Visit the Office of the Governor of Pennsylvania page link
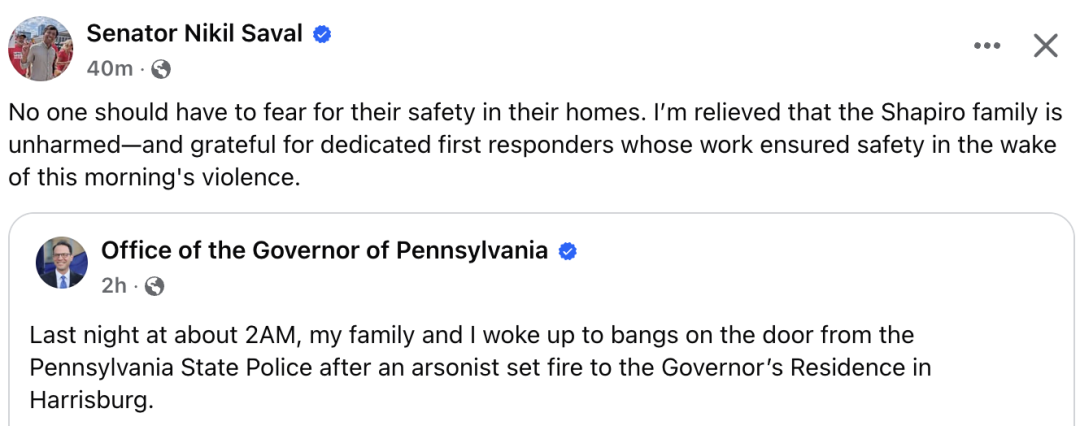The image size is (1080, 426). coord(324,251)
